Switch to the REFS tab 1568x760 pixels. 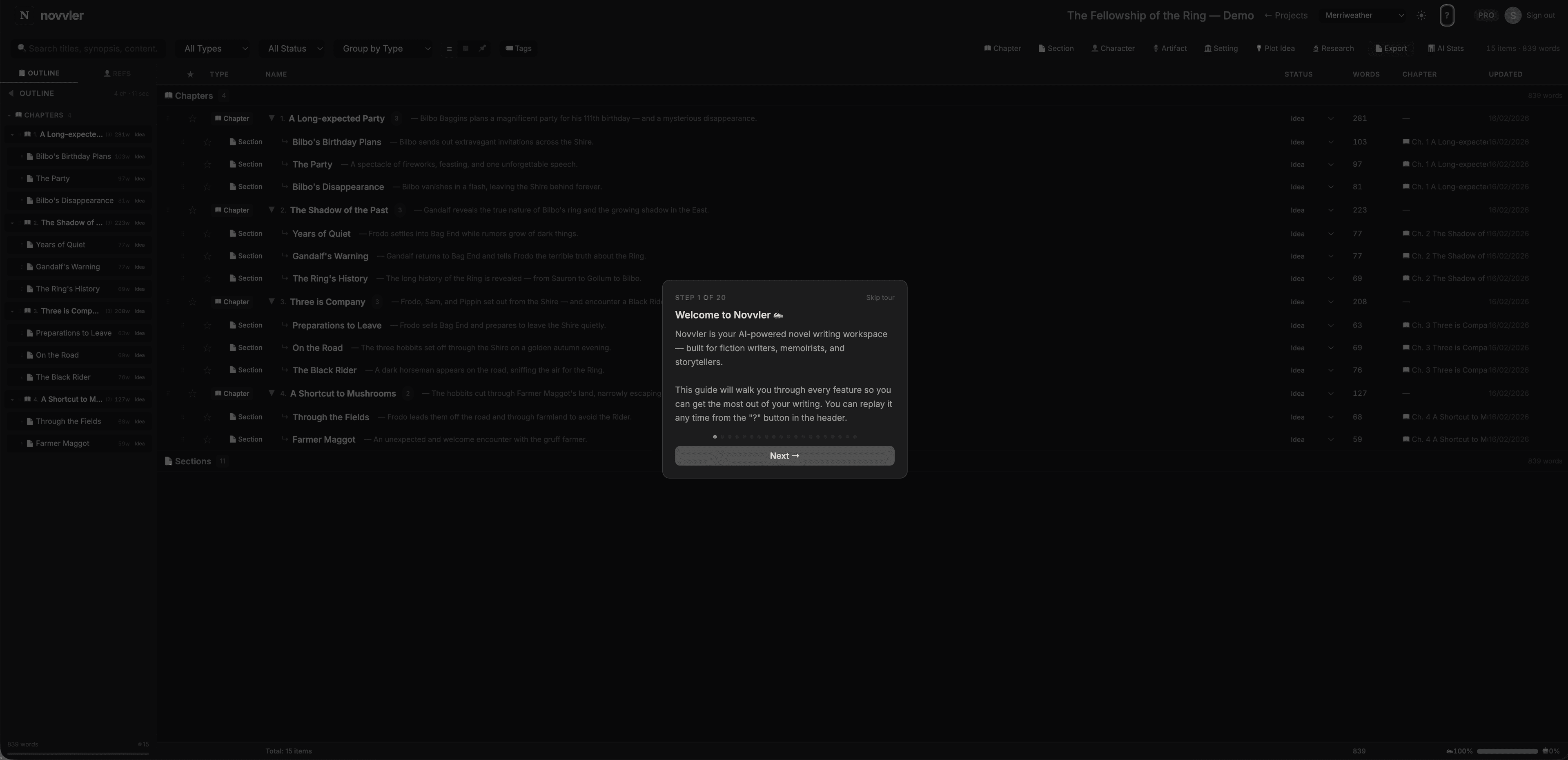pos(118,73)
